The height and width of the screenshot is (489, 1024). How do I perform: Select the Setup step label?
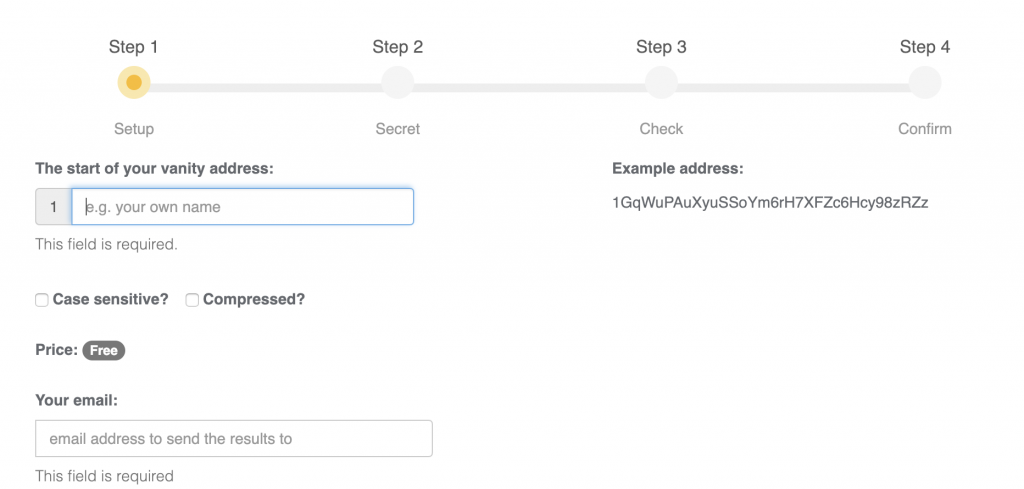134,129
